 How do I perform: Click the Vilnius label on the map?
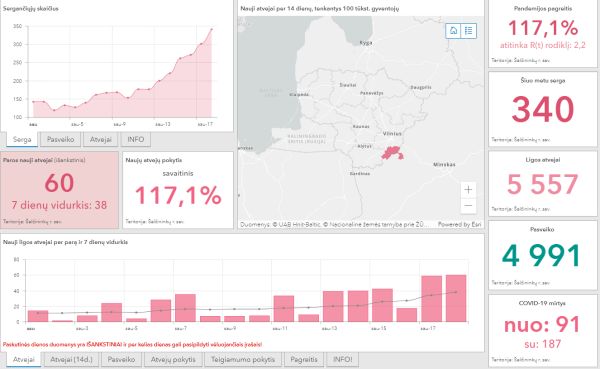click(x=392, y=134)
